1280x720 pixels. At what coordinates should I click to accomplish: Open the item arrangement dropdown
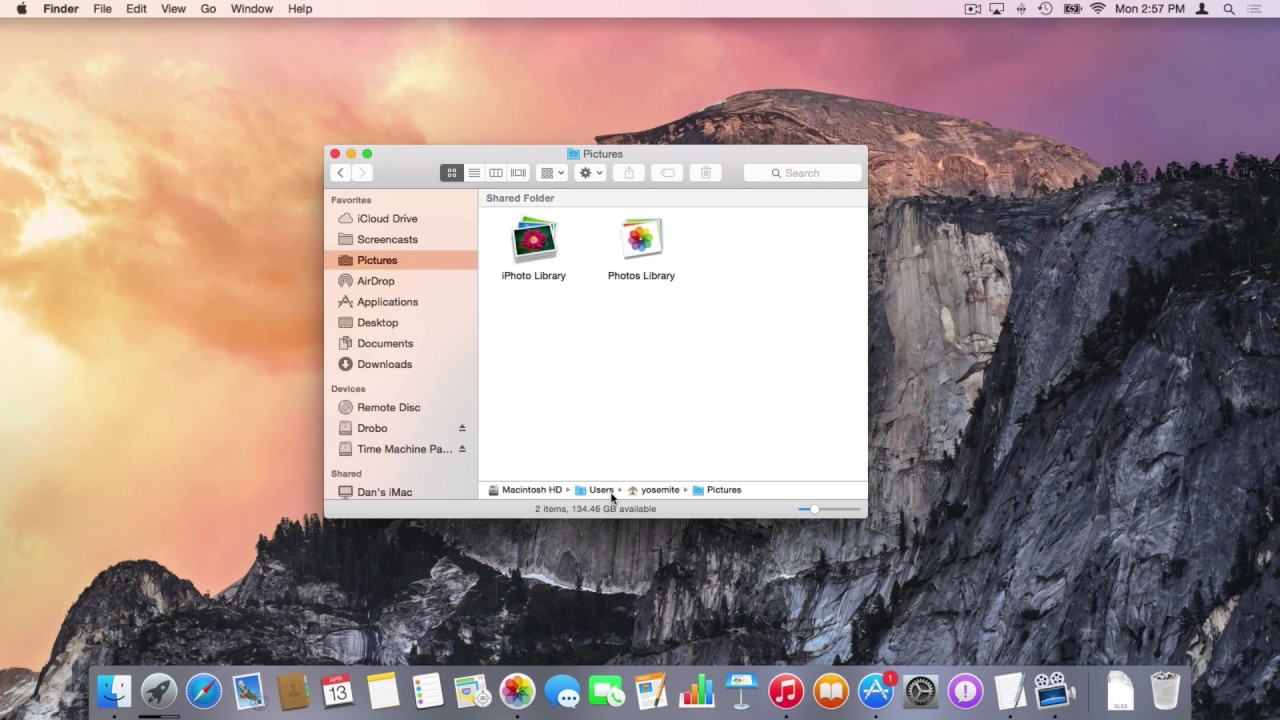[552, 173]
